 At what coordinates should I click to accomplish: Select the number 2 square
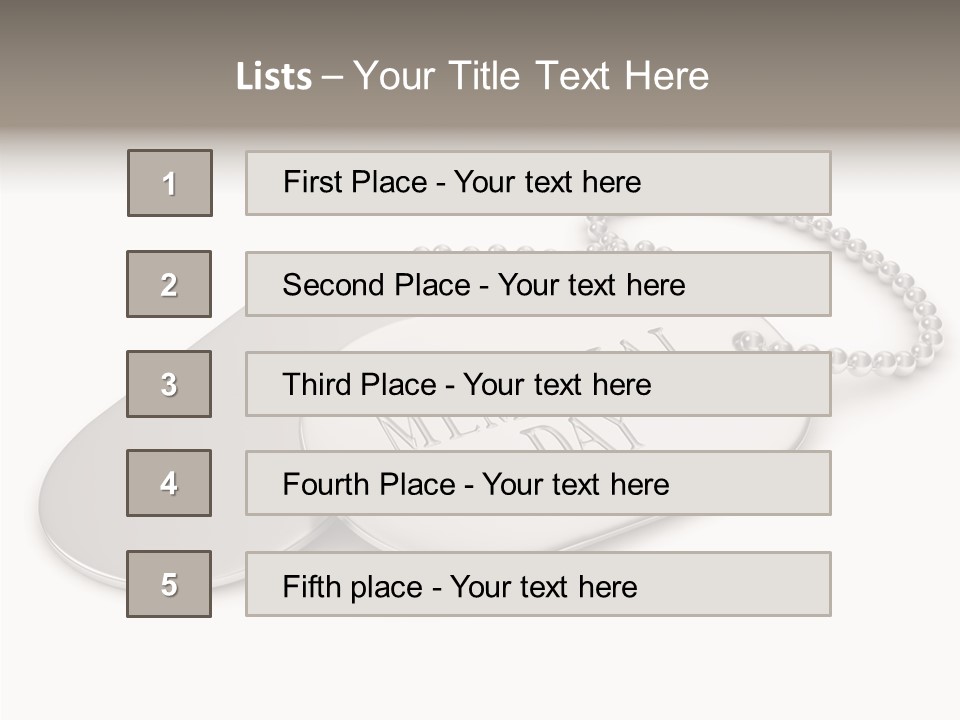click(x=169, y=284)
